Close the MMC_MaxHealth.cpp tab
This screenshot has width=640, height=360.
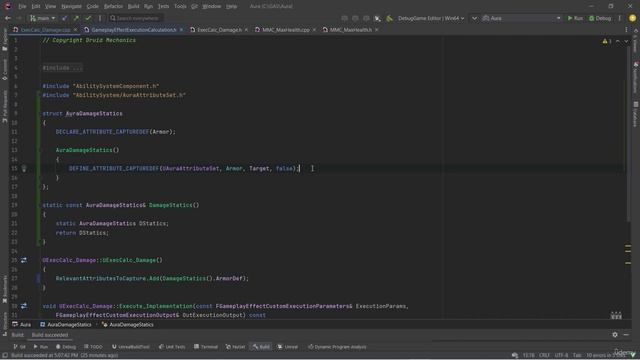pos(314,30)
